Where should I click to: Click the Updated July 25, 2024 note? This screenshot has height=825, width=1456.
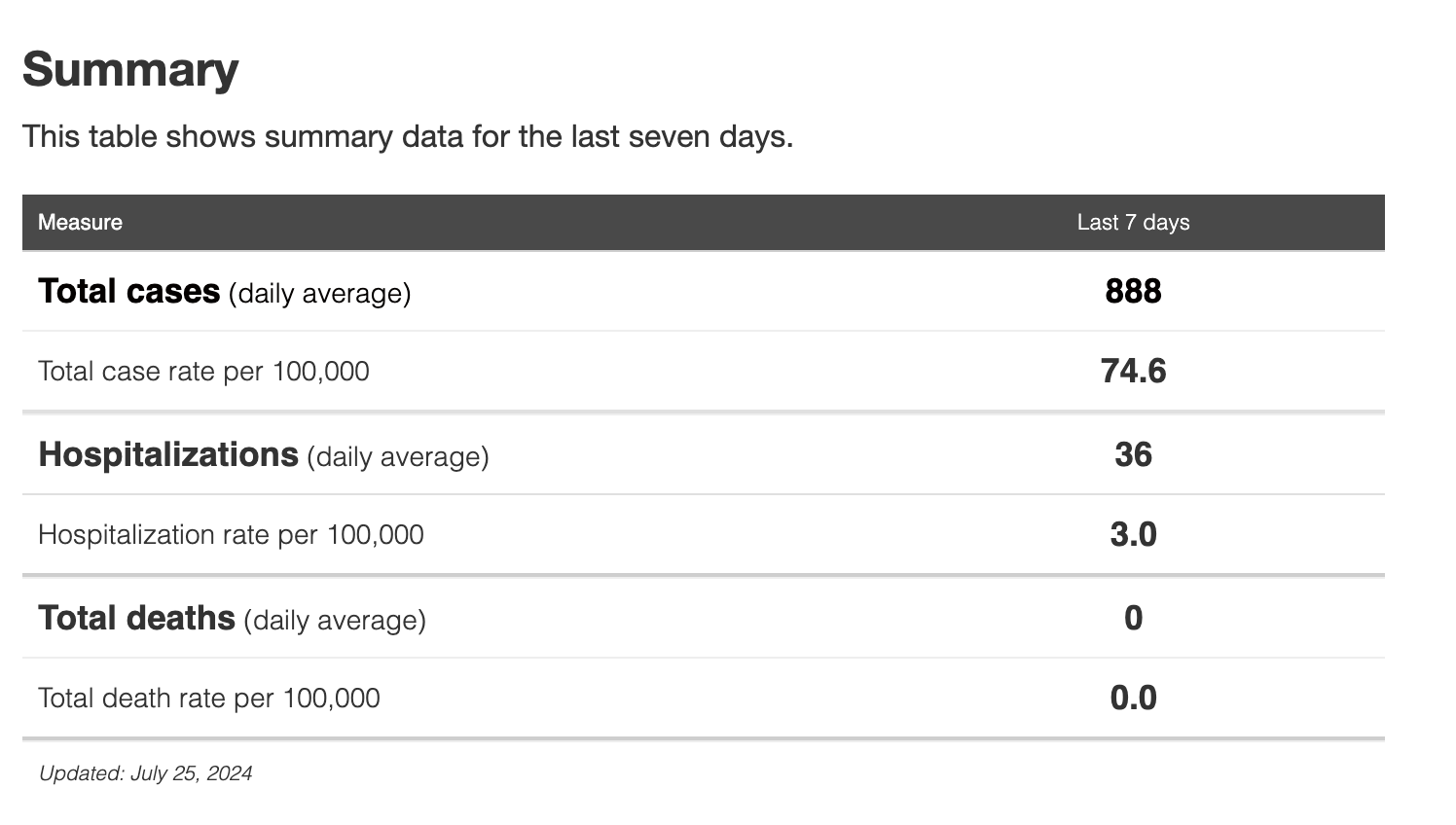[x=145, y=773]
